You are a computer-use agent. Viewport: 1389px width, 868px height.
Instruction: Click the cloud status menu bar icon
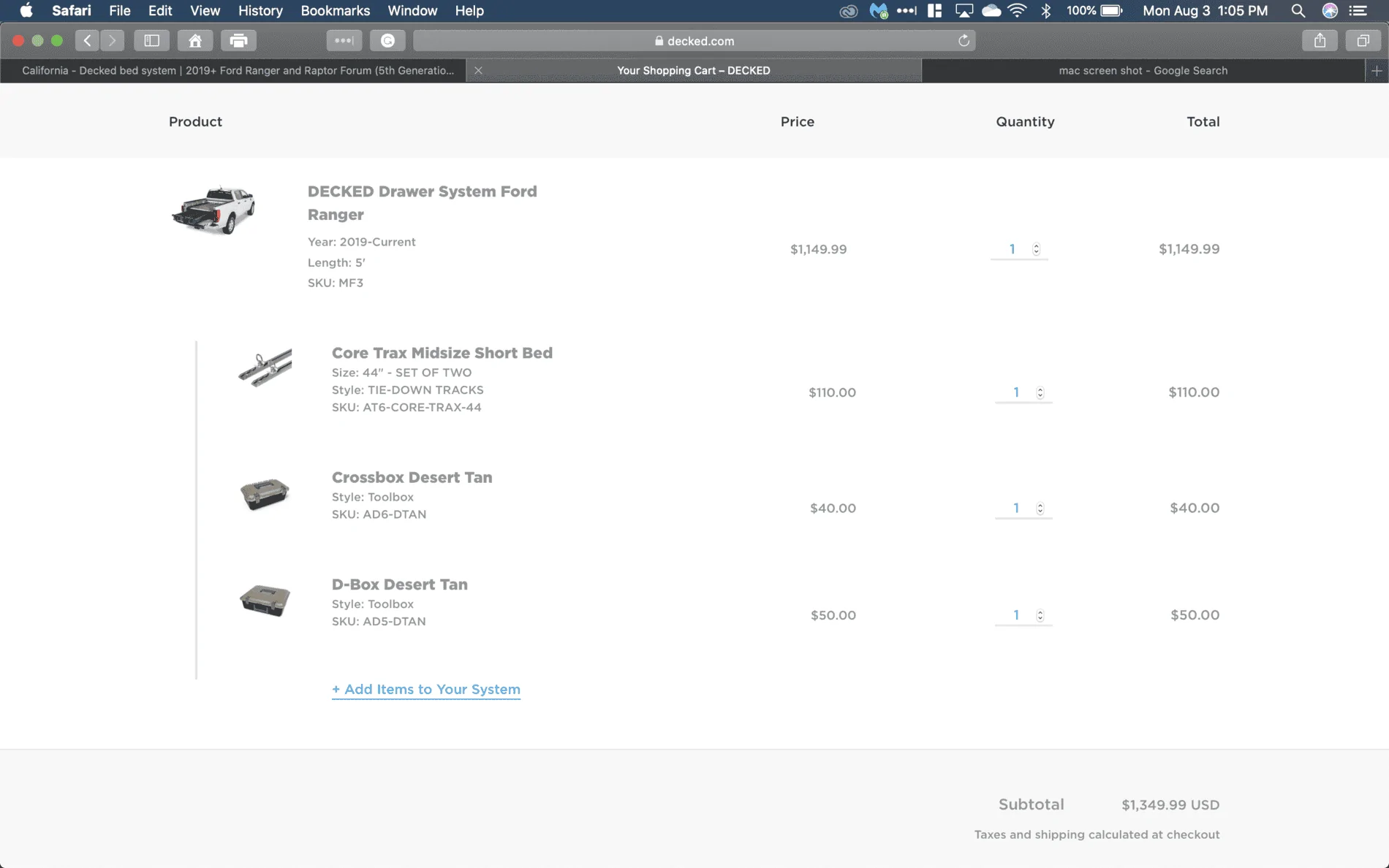(x=991, y=11)
